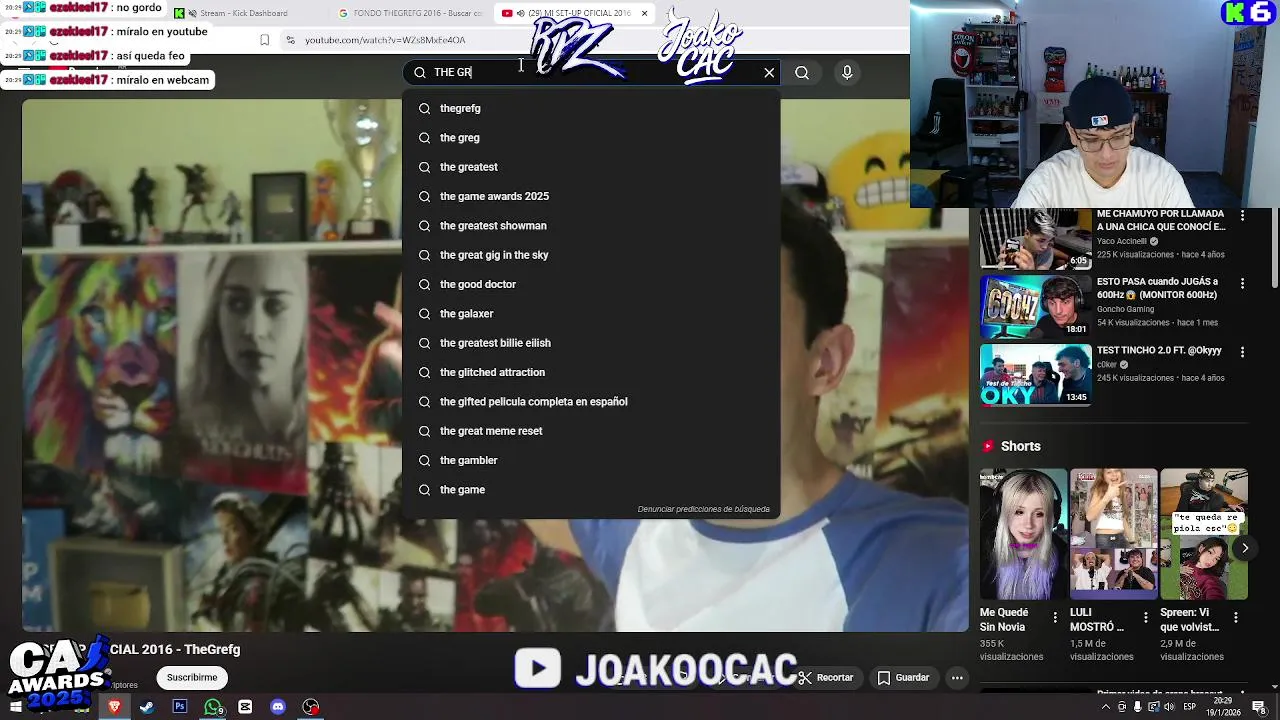Open Photoshop from taskbar
The height and width of the screenshot is (720, 1280).
tap(180, 706)
